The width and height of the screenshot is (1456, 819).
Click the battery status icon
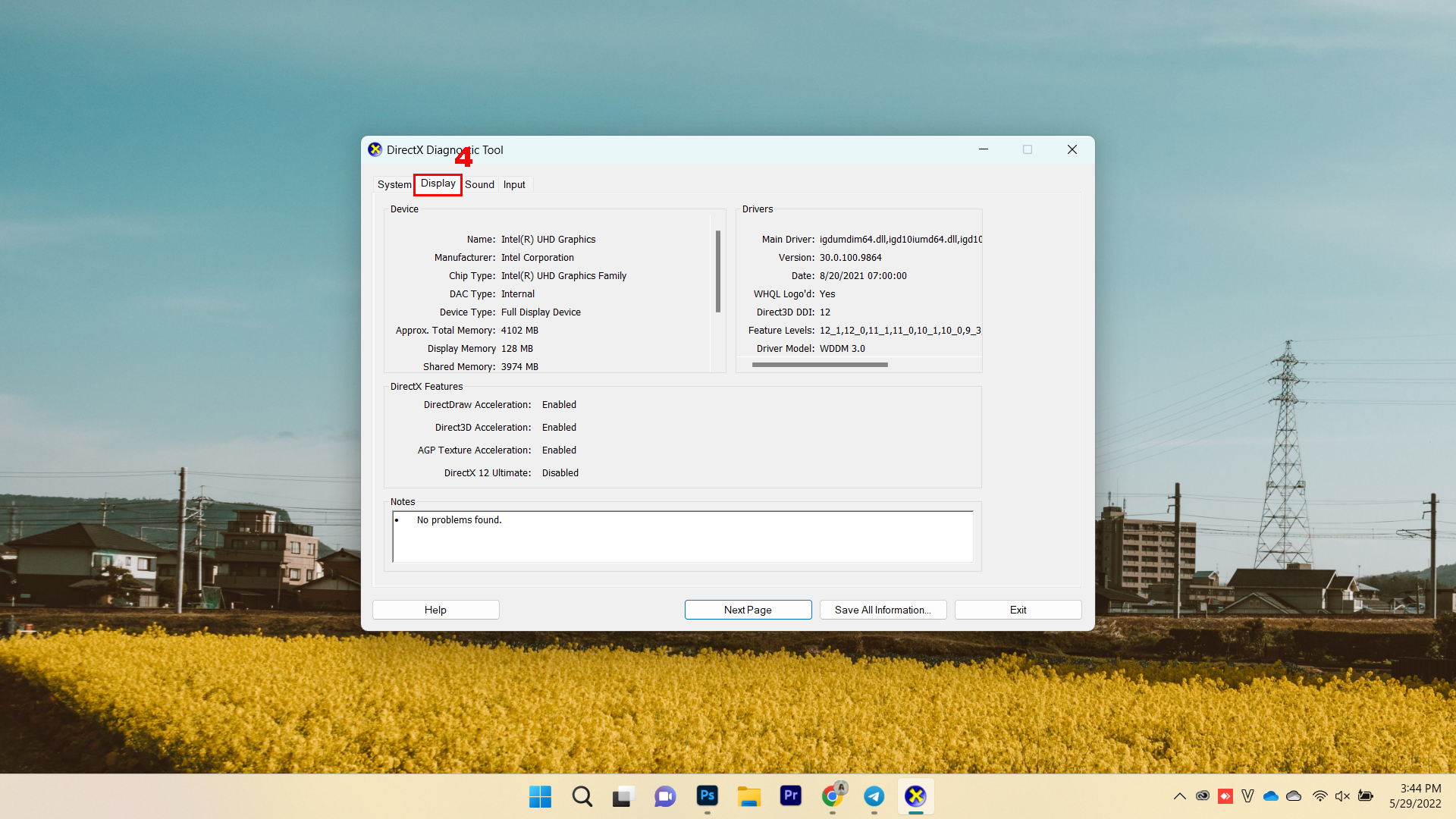pyautogui.click(x=1366, y=796)
